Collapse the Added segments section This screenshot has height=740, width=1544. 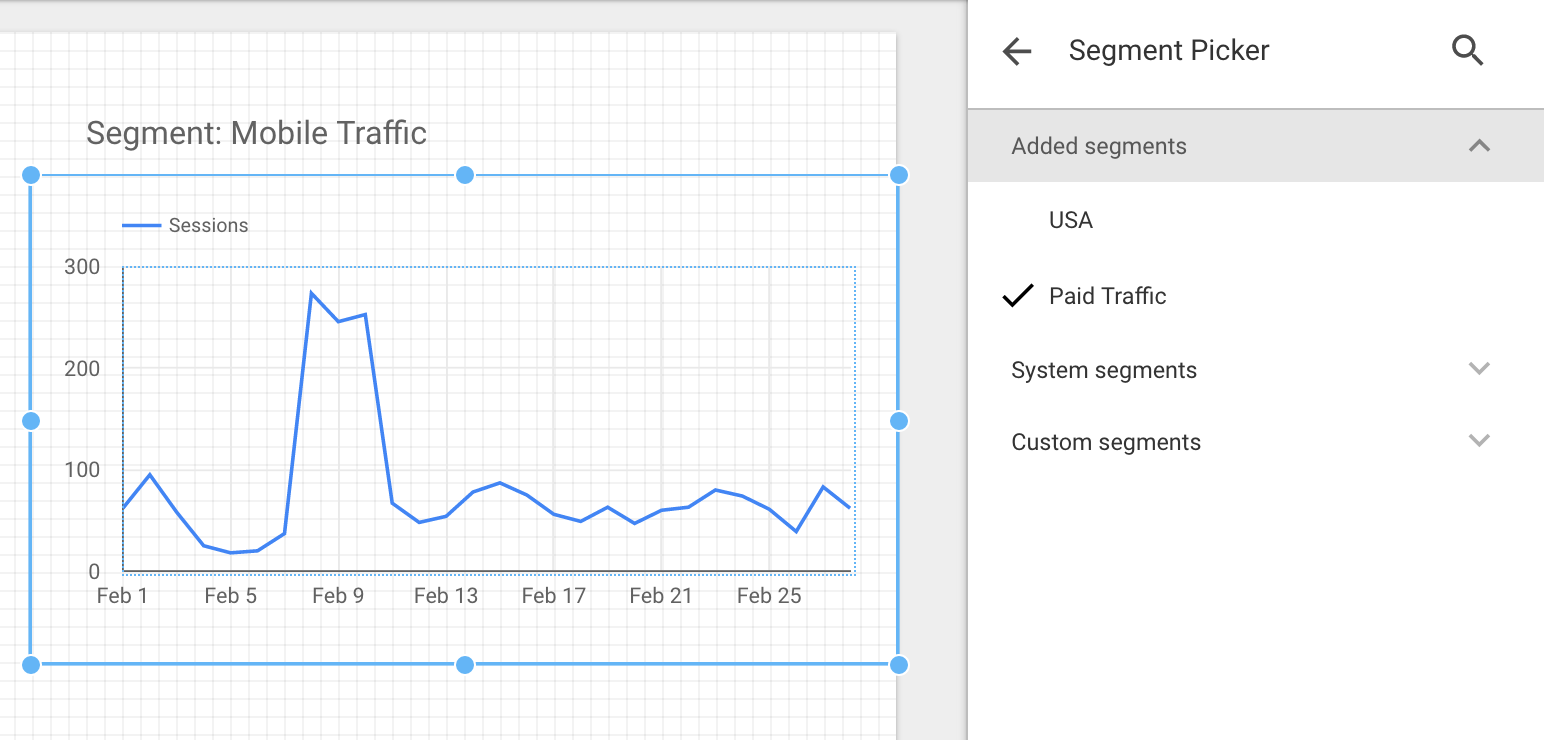click(1479, 146)
